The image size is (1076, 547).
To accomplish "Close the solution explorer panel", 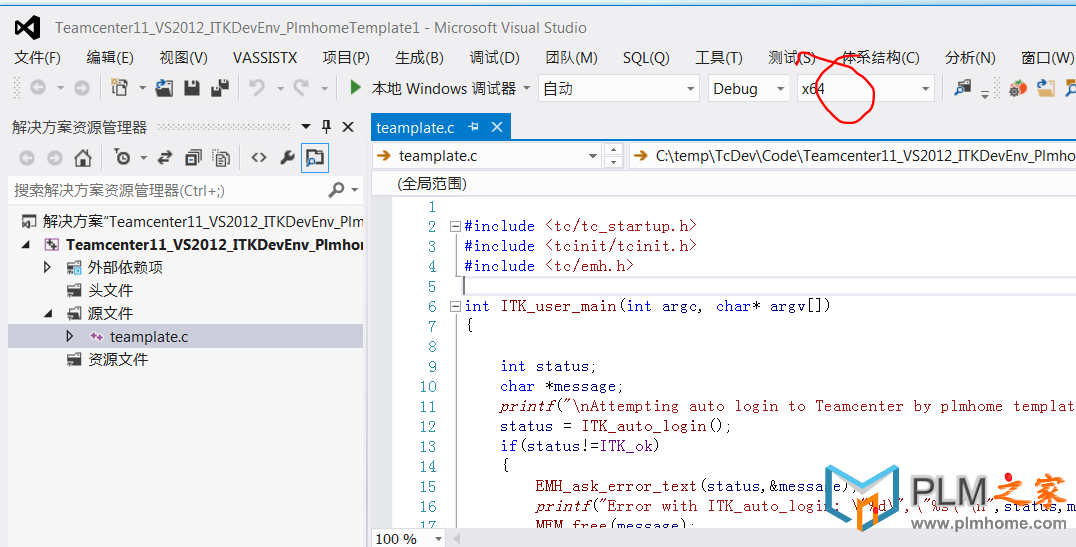I will coord(348,126).
